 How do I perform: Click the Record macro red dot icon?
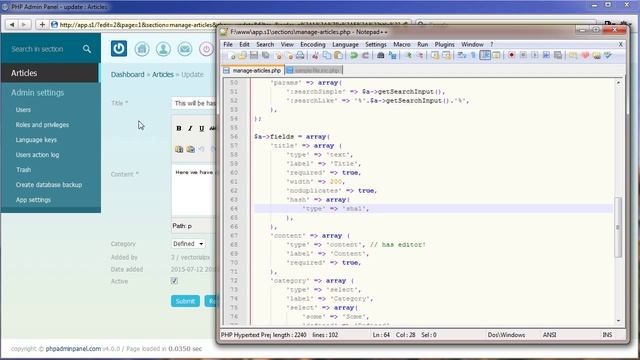point(511,55)
